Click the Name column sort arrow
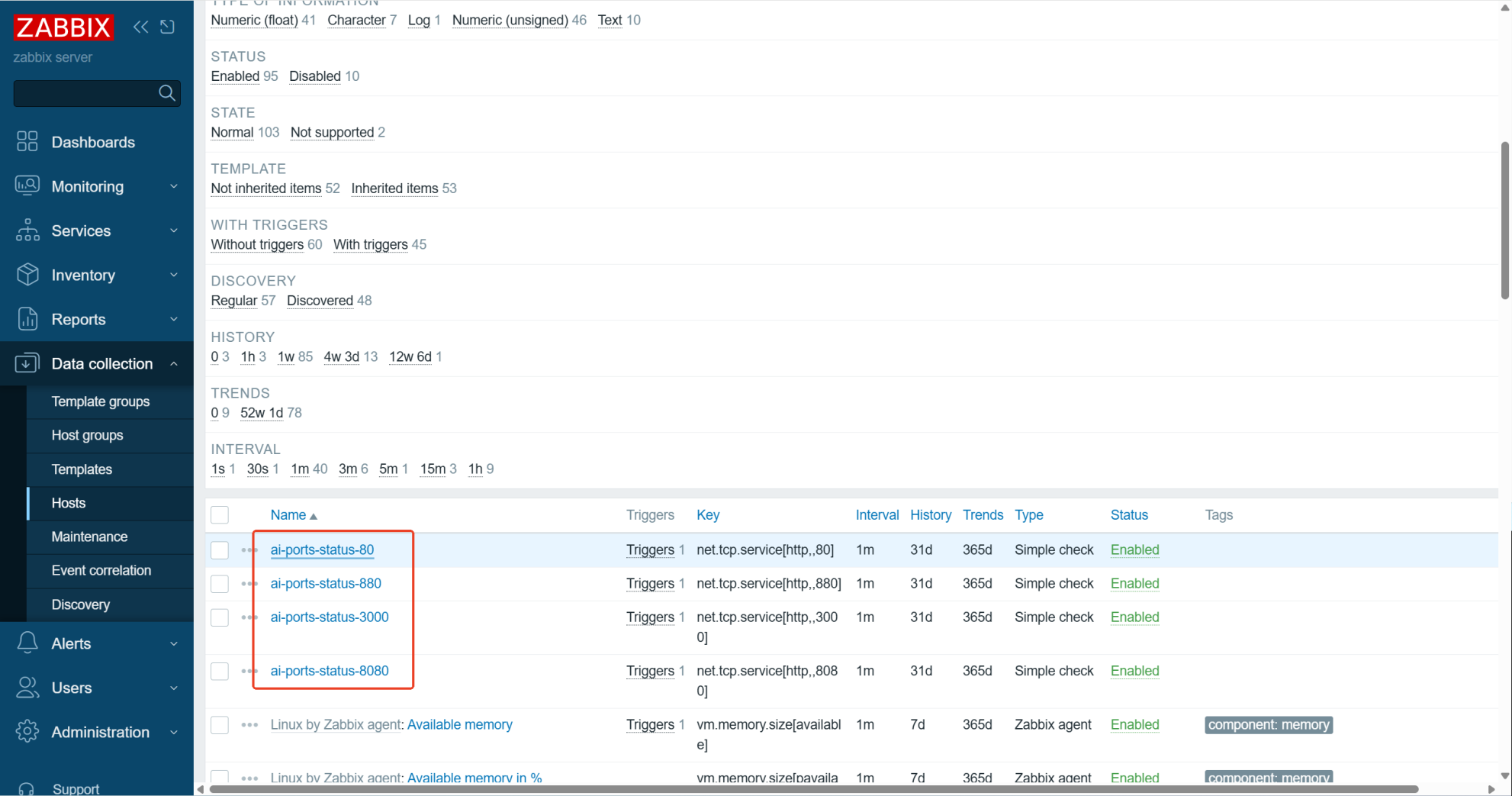The height and width of the screenshot is (796, 1512). point(314,516)
